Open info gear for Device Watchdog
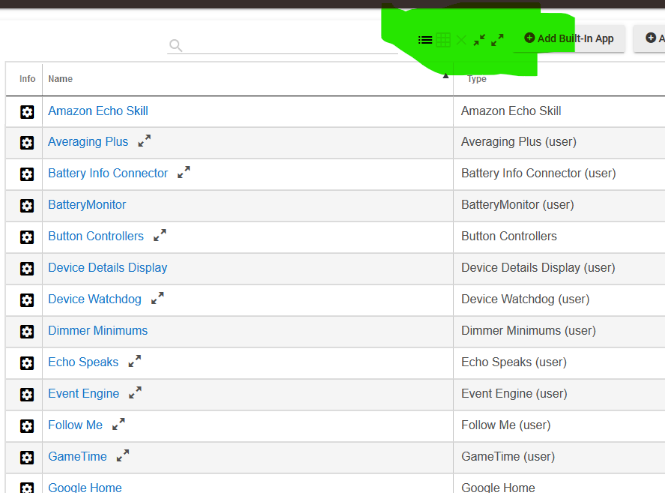Screen dimensions: 665x493 (27, 300)
